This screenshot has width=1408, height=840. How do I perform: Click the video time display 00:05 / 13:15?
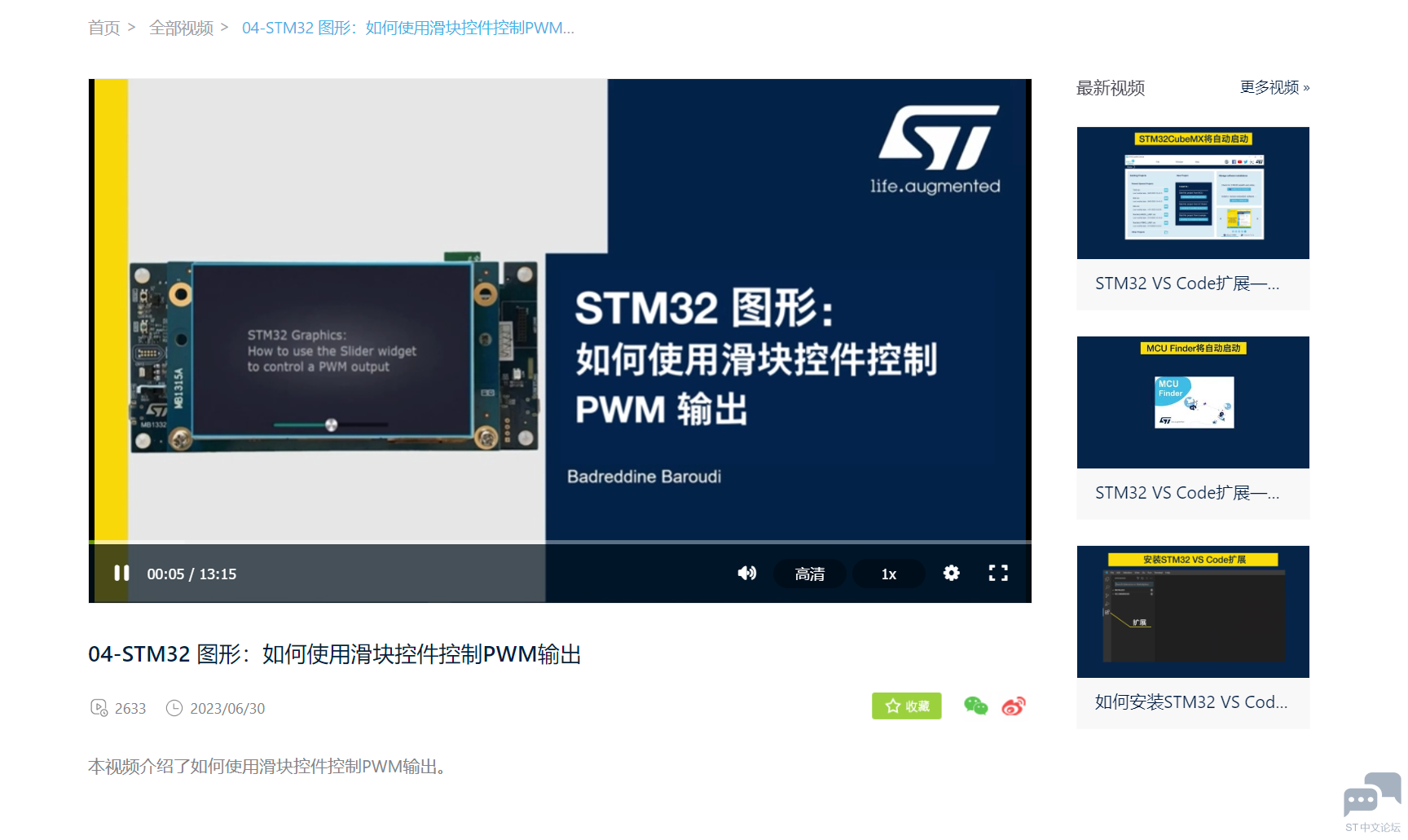[191, 574]
